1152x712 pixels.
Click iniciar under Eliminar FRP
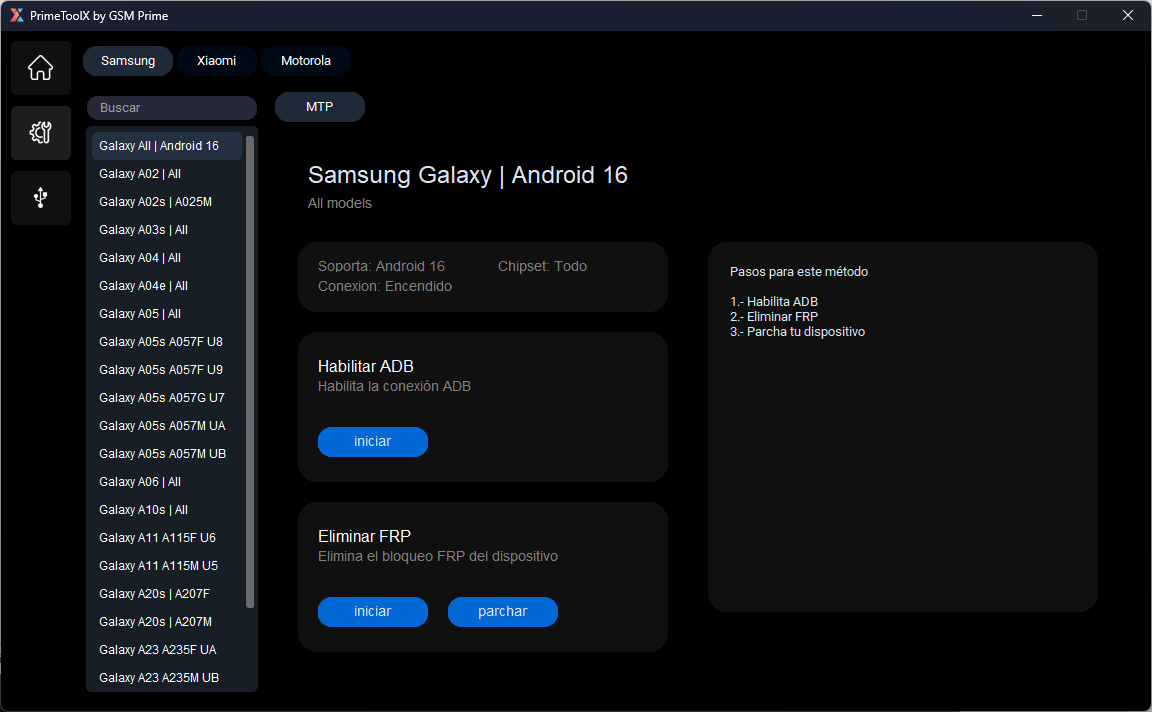(372, 611)
